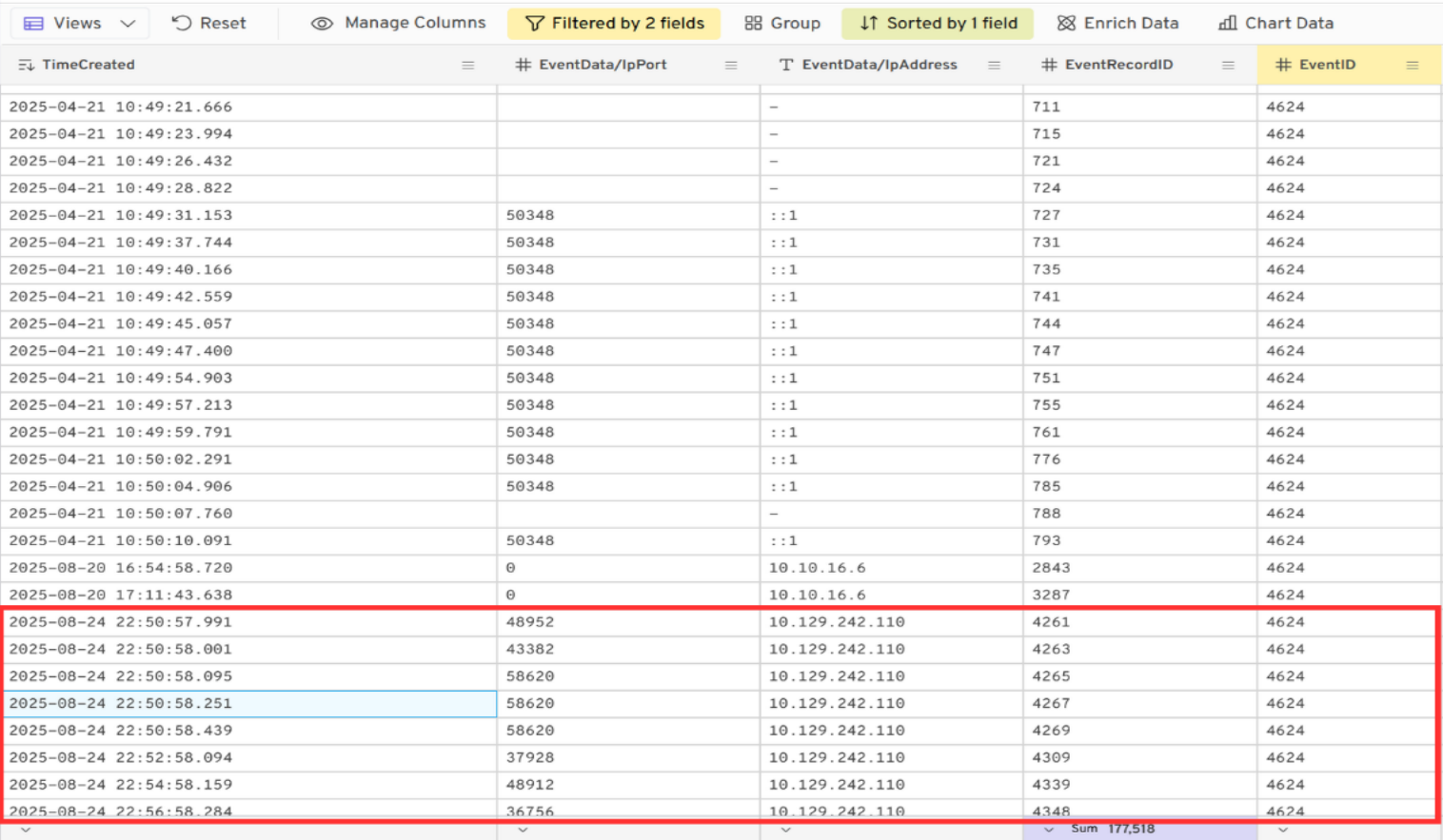Open EventData/IpAddress column menu icon

click(x=994, y=65)
